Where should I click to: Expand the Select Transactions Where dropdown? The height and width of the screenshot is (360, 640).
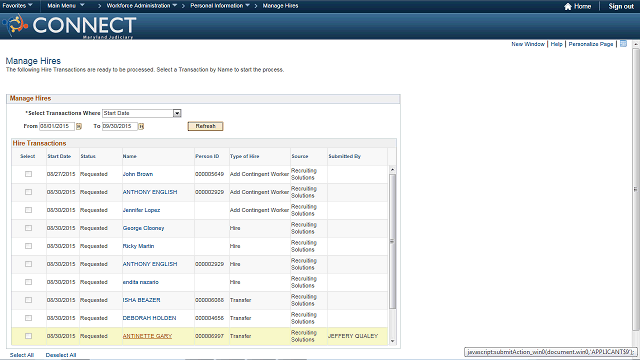(x=177, y=113)
